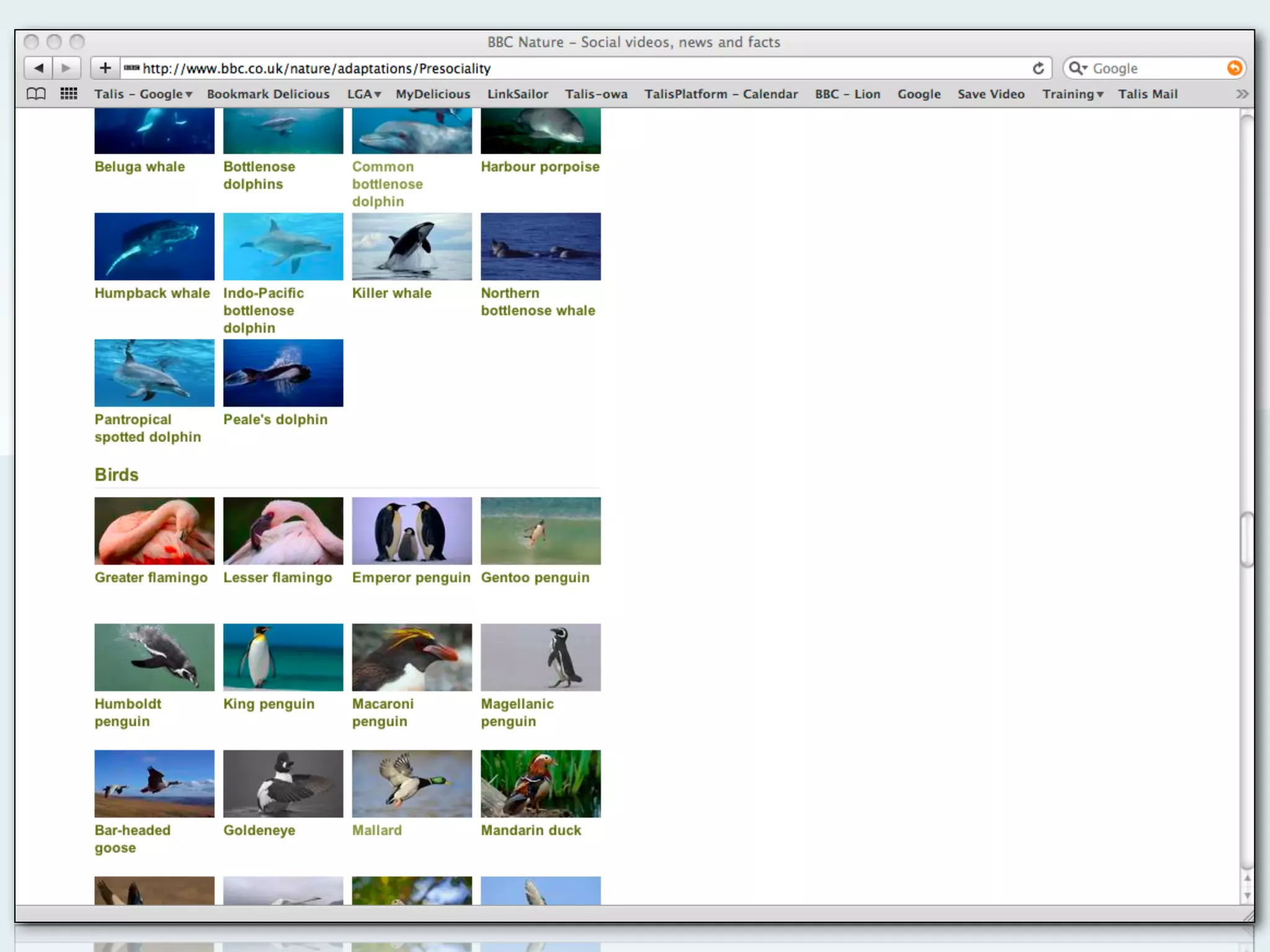The height and width of the screenshot is (952, 1270).
Task: Expand the LGA bookmark folder
Action: (x=363, y=94)
